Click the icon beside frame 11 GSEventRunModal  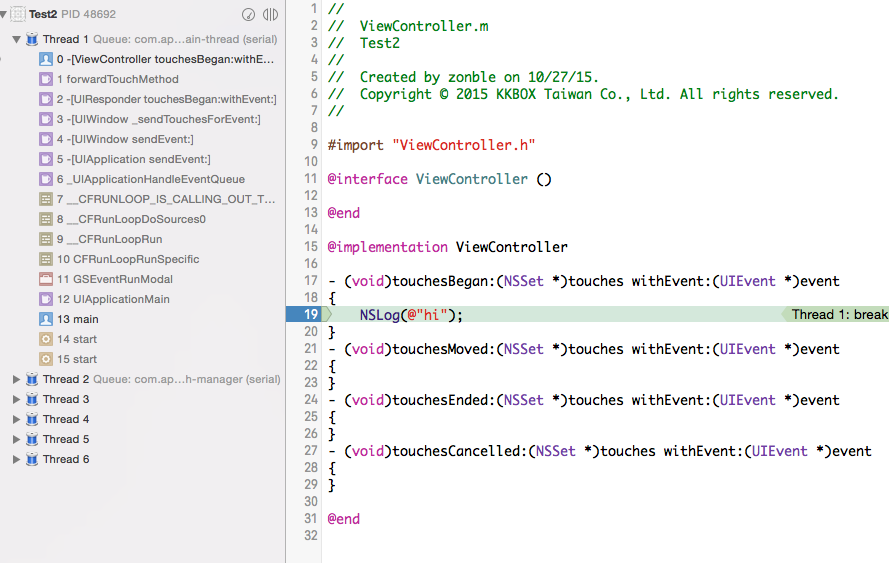coord(46,279)
